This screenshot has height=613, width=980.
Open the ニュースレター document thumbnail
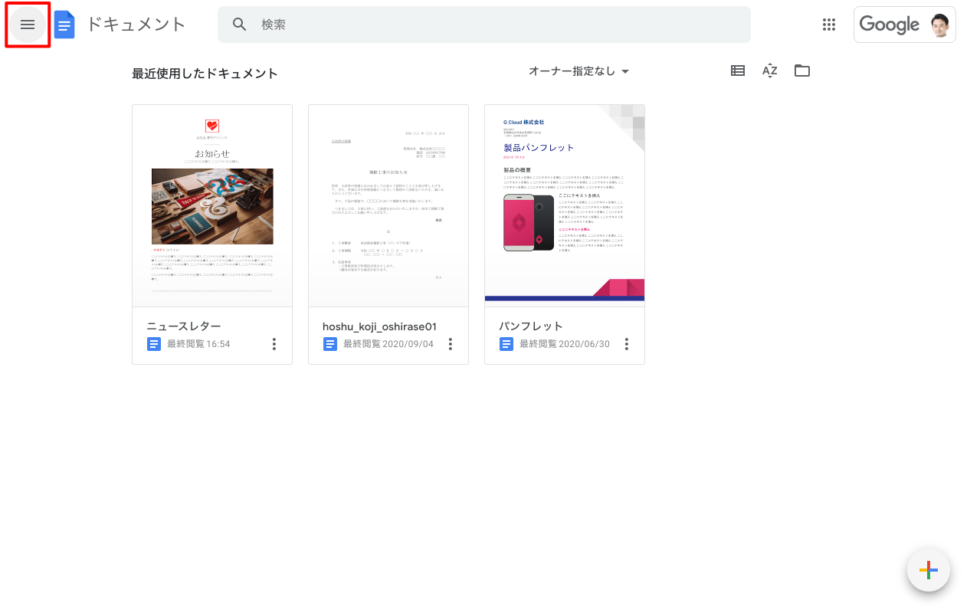[212, 205]
